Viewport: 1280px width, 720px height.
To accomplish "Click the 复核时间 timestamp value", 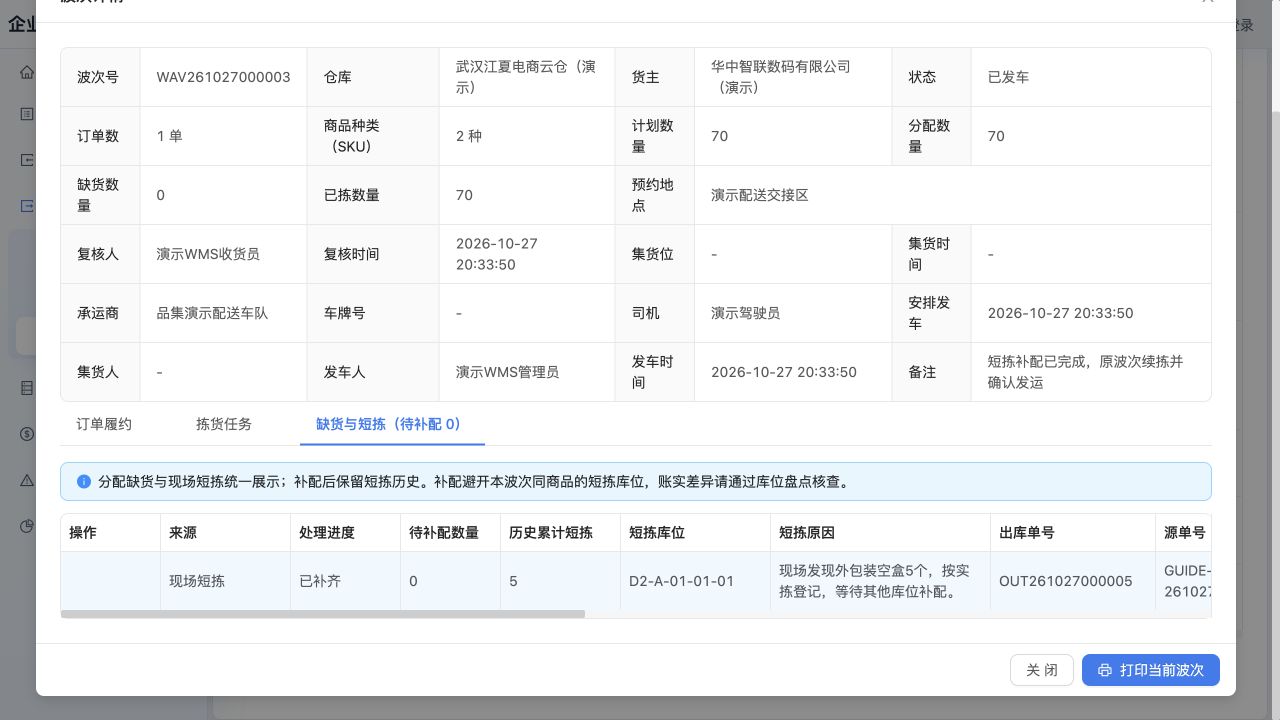I will pos(497,254).
